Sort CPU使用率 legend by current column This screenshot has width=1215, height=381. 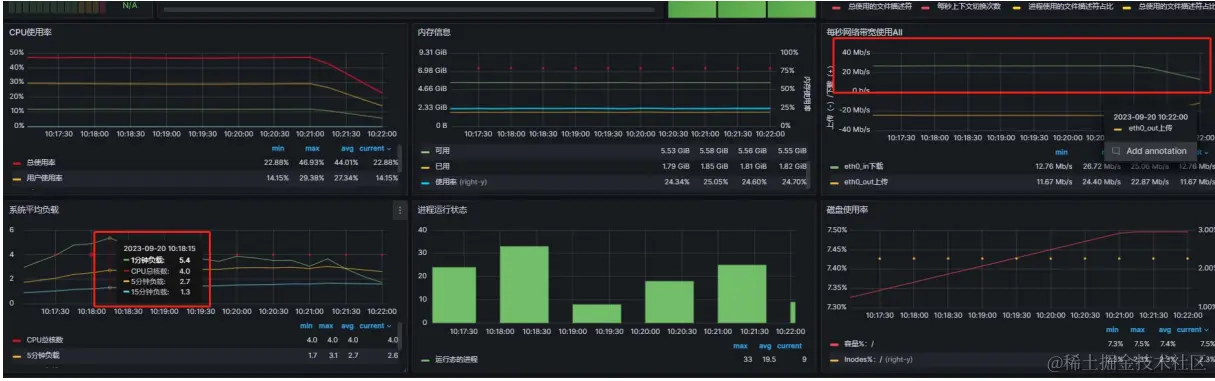tap(376, 148)
